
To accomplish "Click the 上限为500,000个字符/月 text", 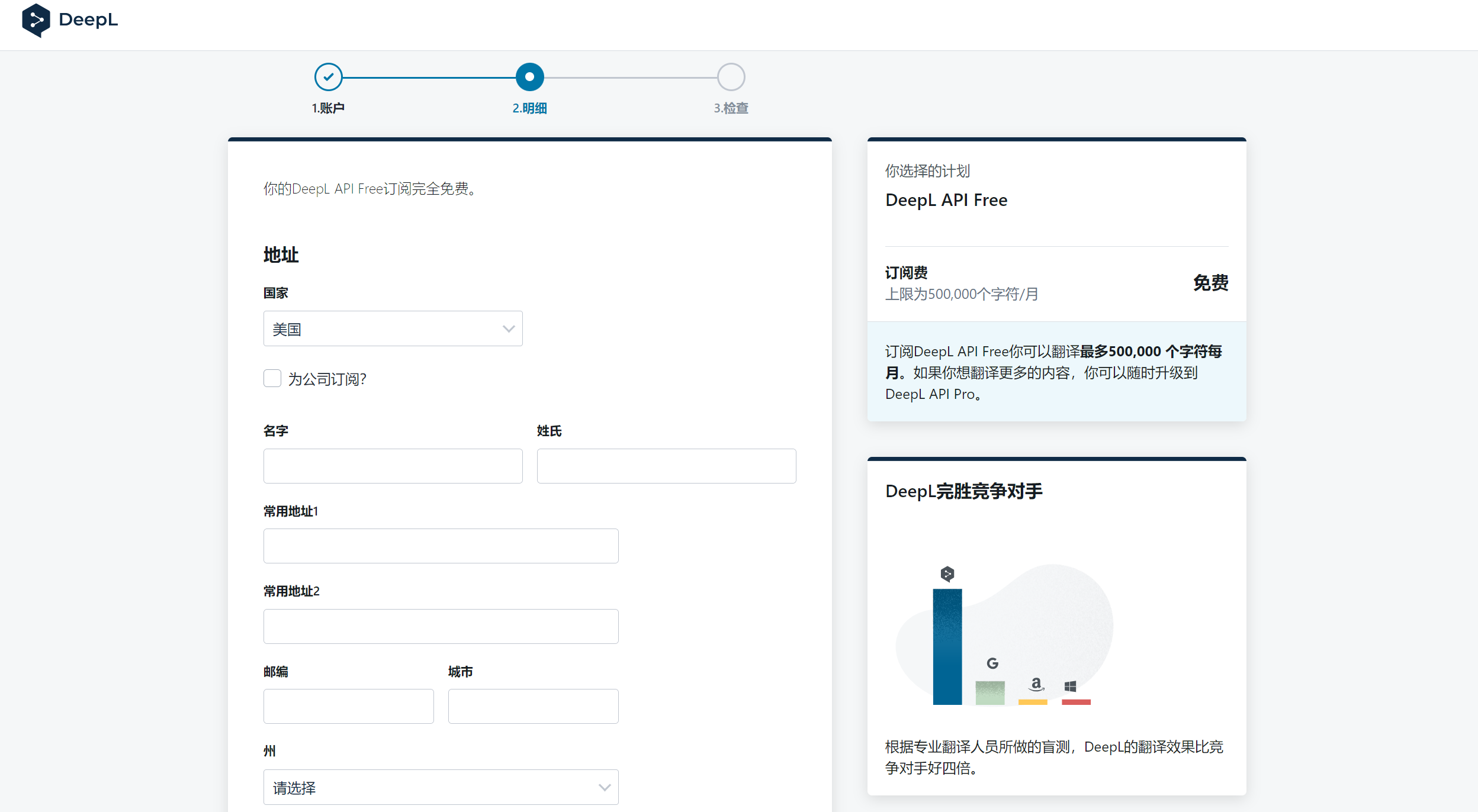I will [x=962, y=294].
